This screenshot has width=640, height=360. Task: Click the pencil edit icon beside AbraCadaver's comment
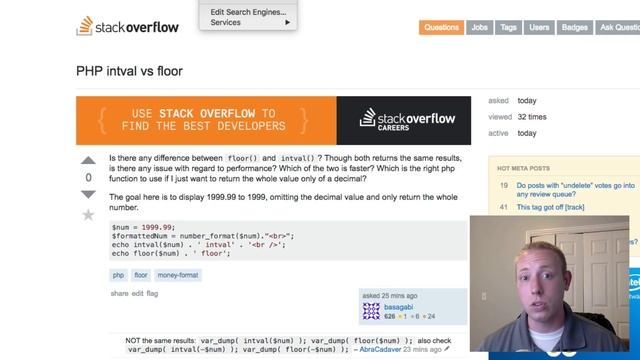click(447, 349)
